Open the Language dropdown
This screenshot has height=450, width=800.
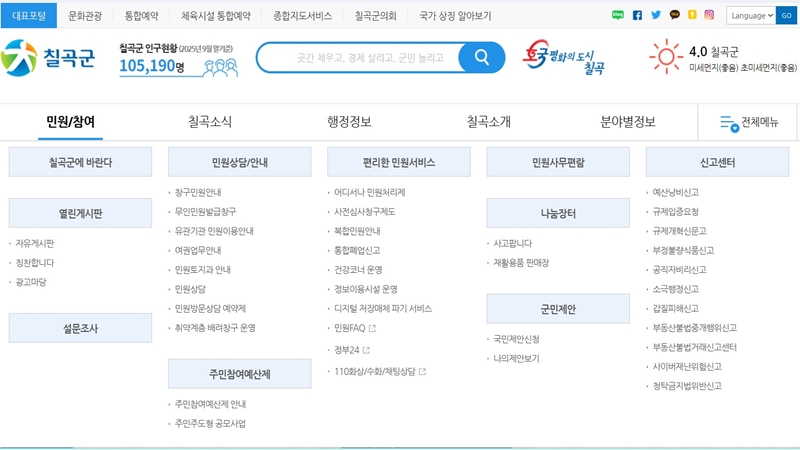[751, 15]
